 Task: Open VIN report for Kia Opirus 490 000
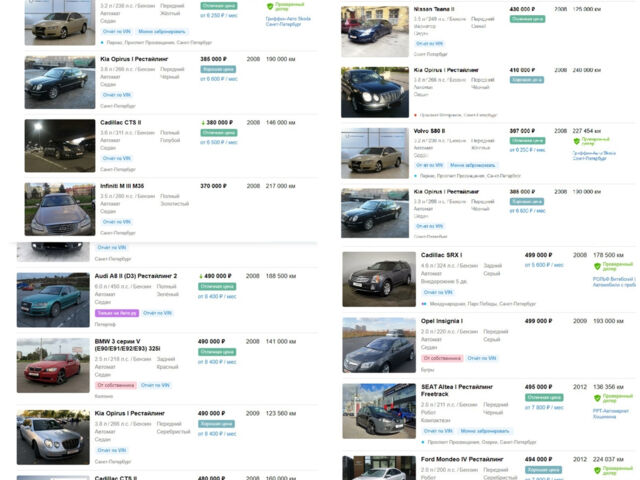111,450
